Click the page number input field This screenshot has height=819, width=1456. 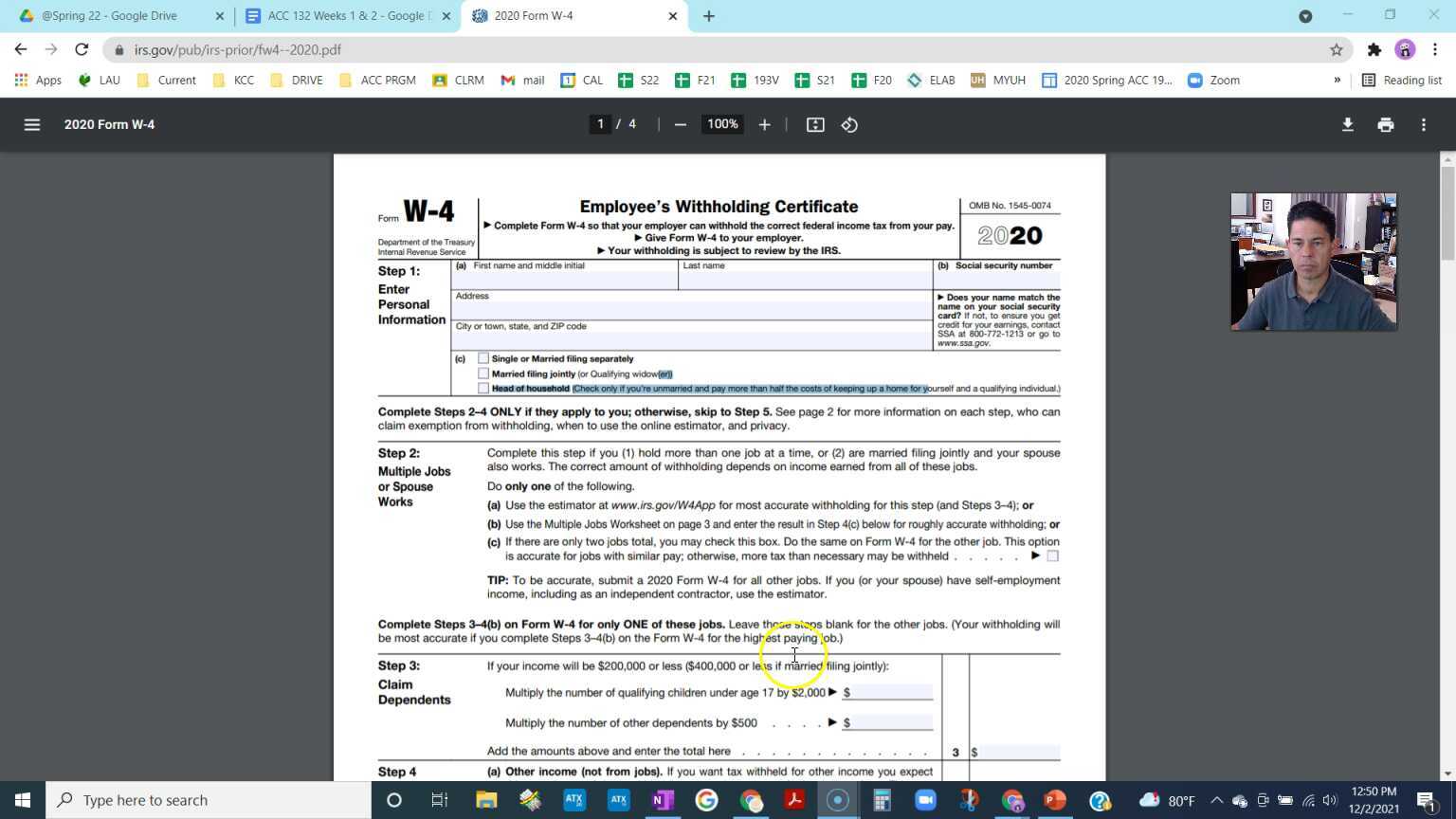click(600, 124)
